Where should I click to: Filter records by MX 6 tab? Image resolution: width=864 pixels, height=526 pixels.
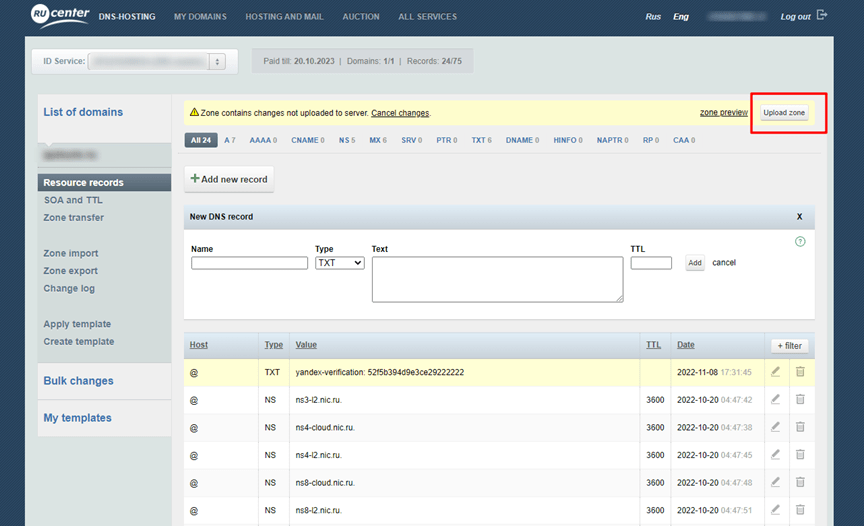[378, 140]
